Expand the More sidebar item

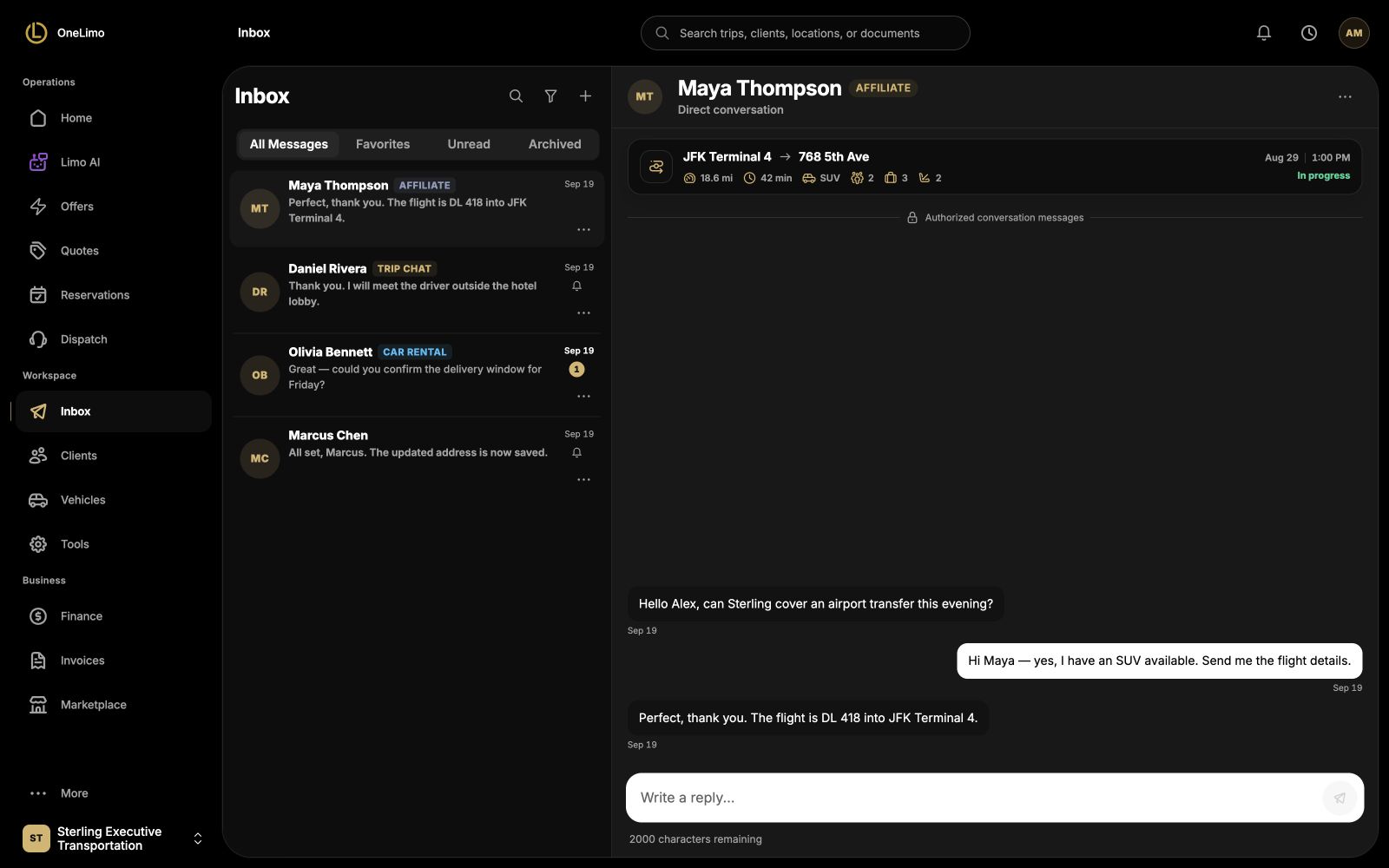[x=113, y=793]
